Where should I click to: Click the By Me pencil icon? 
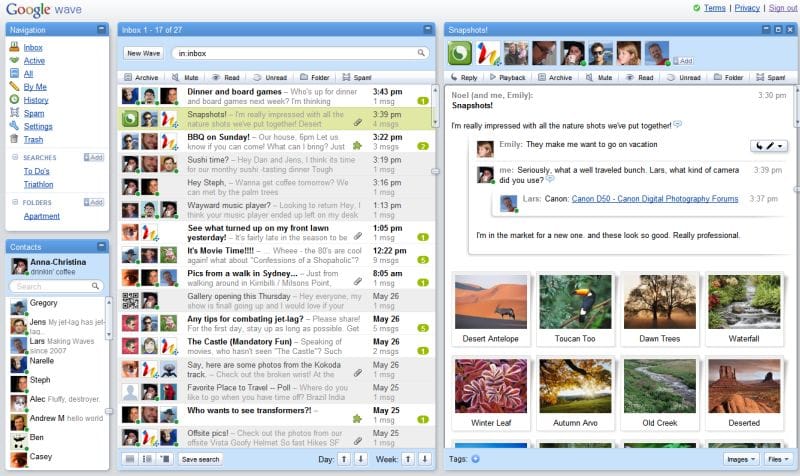14,86
